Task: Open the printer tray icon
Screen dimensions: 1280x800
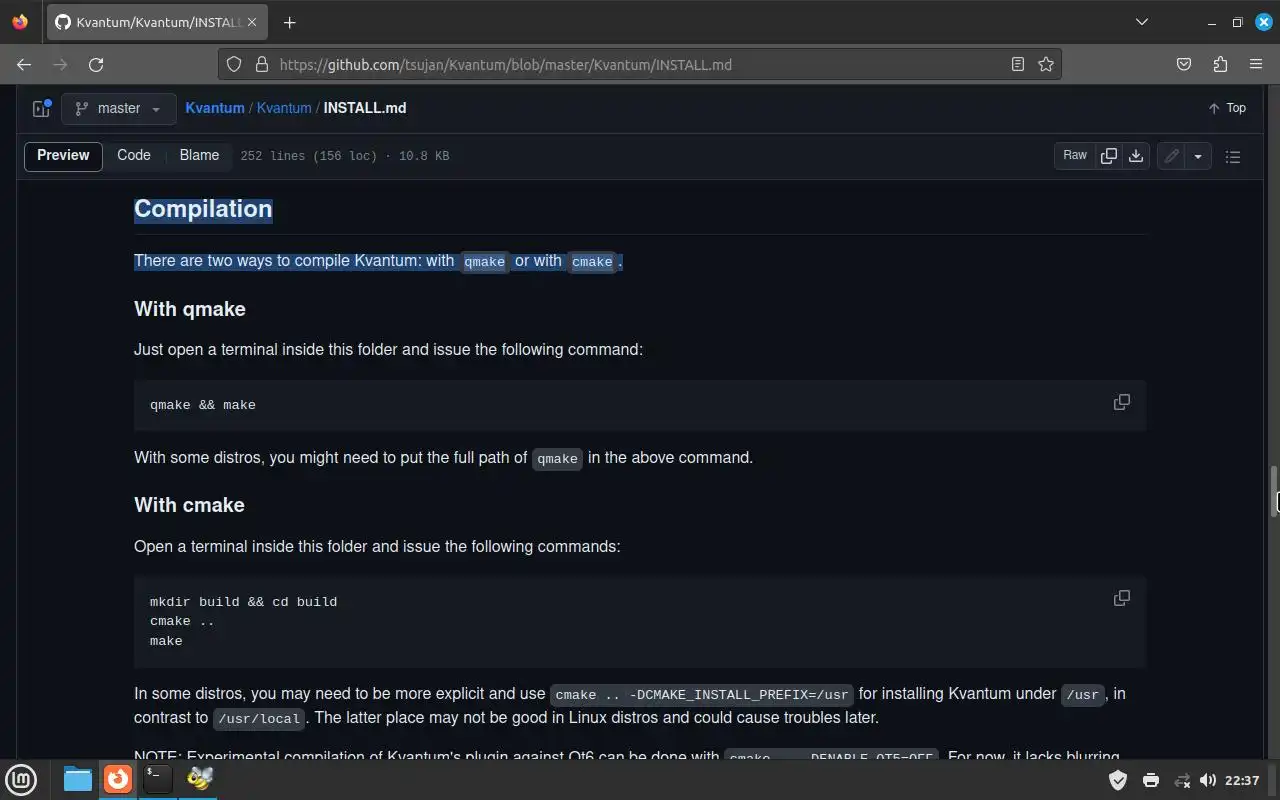Action: (1151, 780)
